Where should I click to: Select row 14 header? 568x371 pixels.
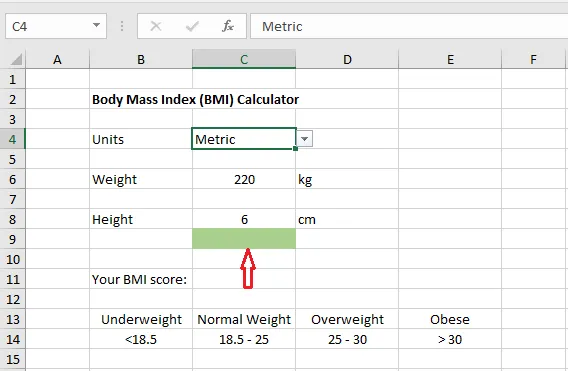click(x=13, y=339)
